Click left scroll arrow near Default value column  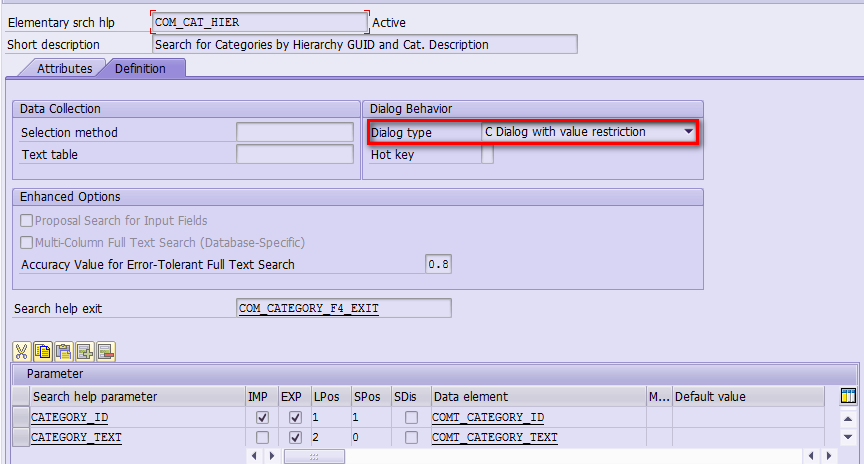tap(811, 456)
